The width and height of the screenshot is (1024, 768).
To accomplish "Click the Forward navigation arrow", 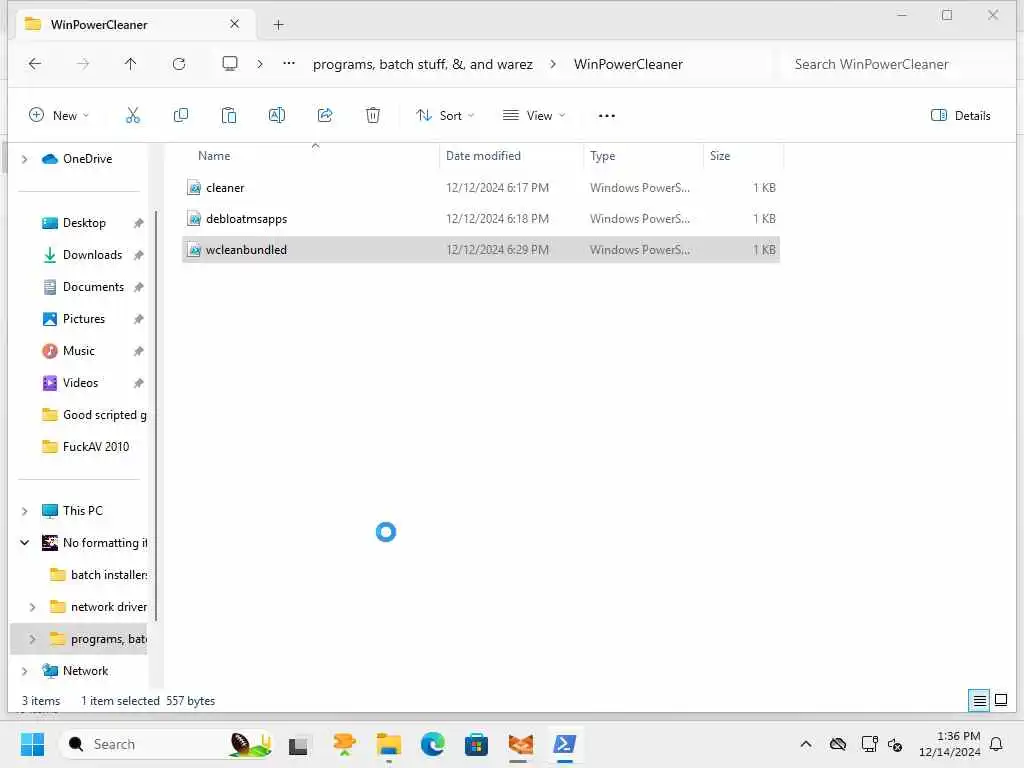I will [83, 63].
